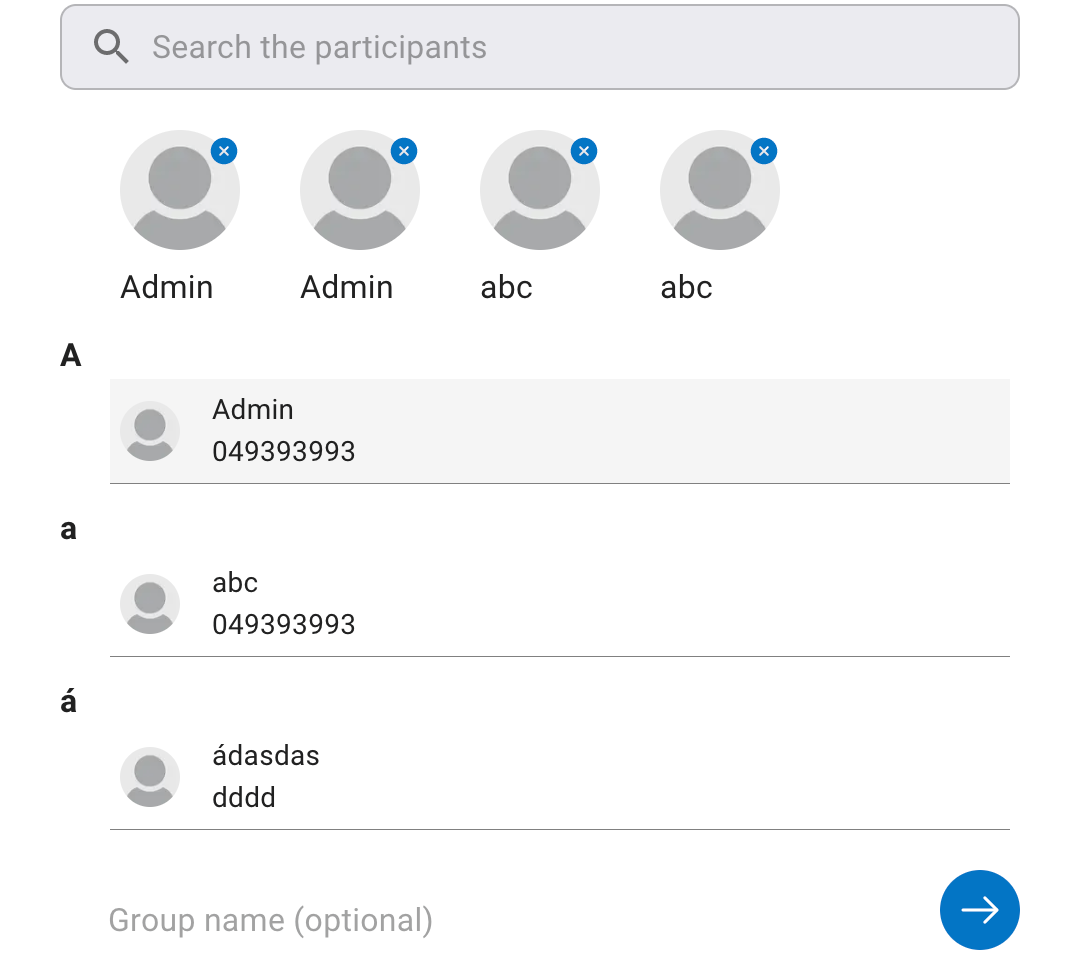The width and height of the screenshot is (1068, 958).
Task: Click second Admin avatar in selected row
Action: pos(359,190)
